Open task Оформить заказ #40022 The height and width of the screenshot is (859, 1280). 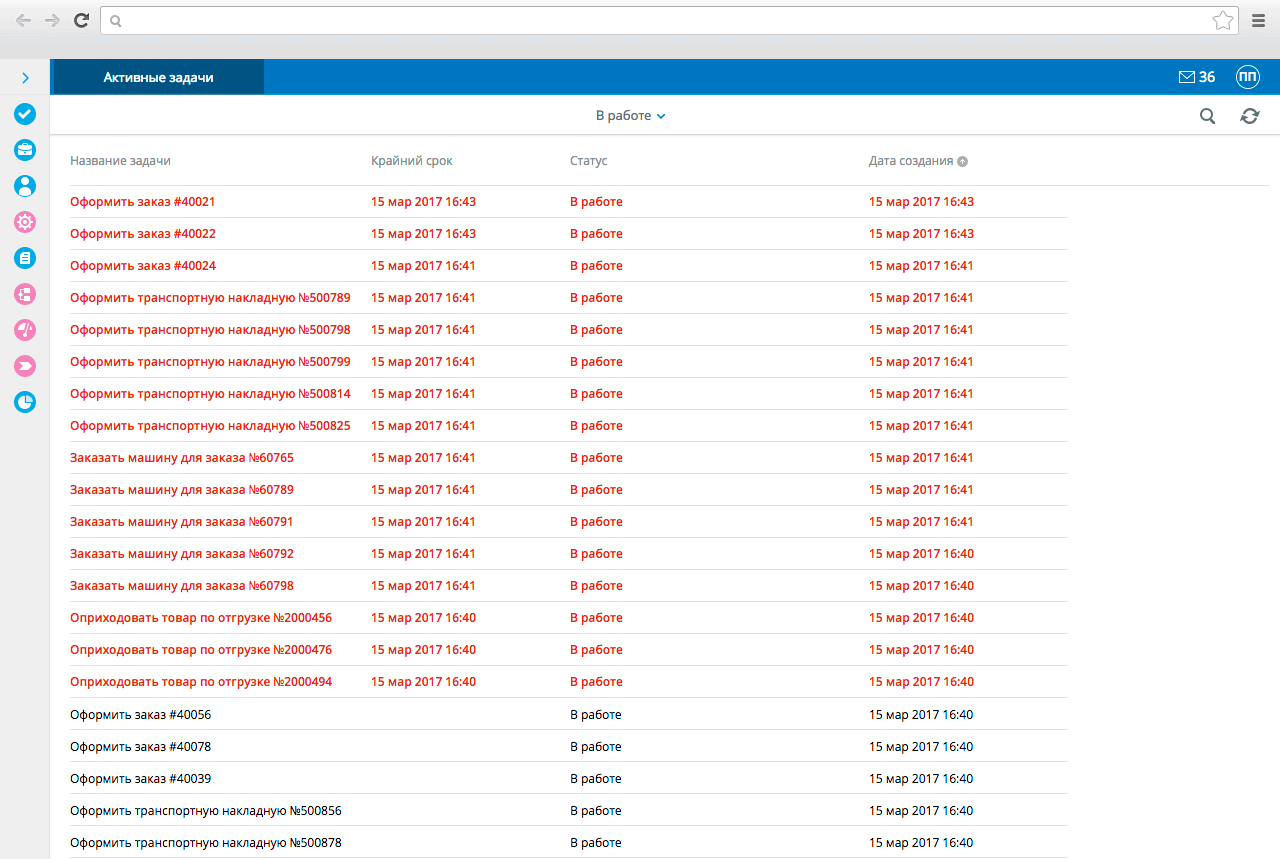point(143,234)
